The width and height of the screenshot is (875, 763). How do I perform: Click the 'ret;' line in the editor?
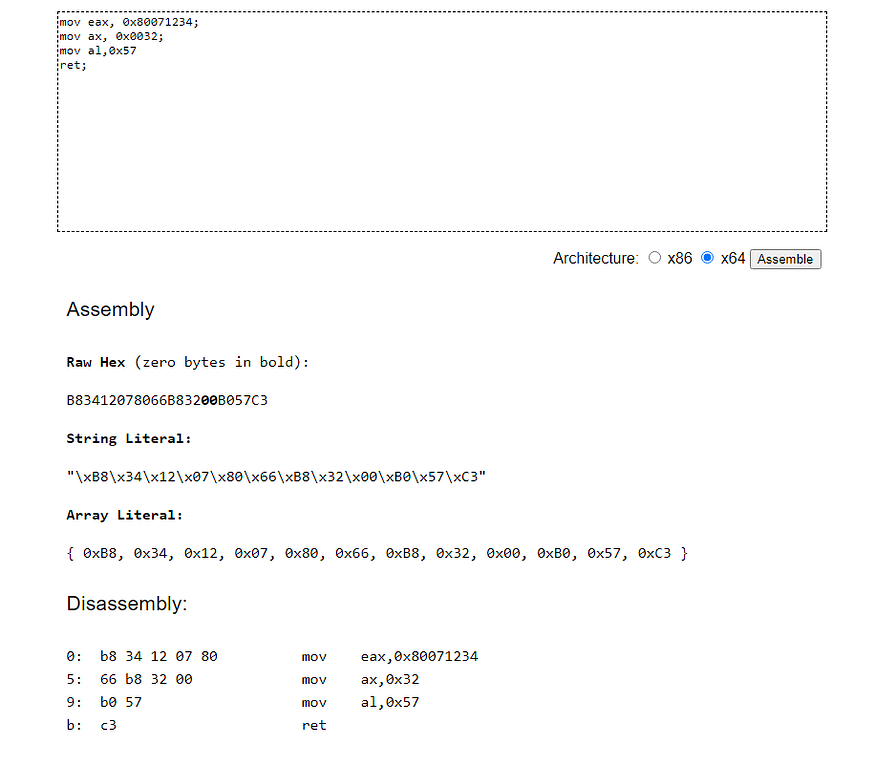point(73,65)
